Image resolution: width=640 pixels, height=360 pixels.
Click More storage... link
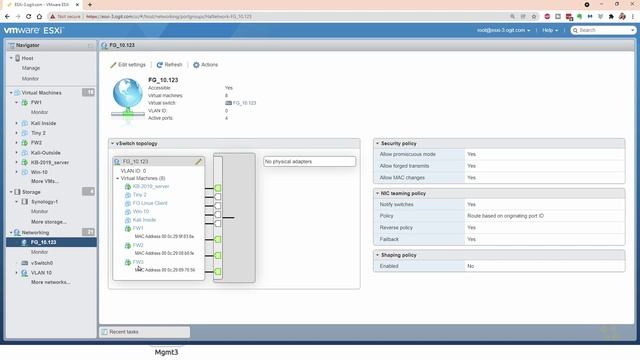(x=49, y=222)
